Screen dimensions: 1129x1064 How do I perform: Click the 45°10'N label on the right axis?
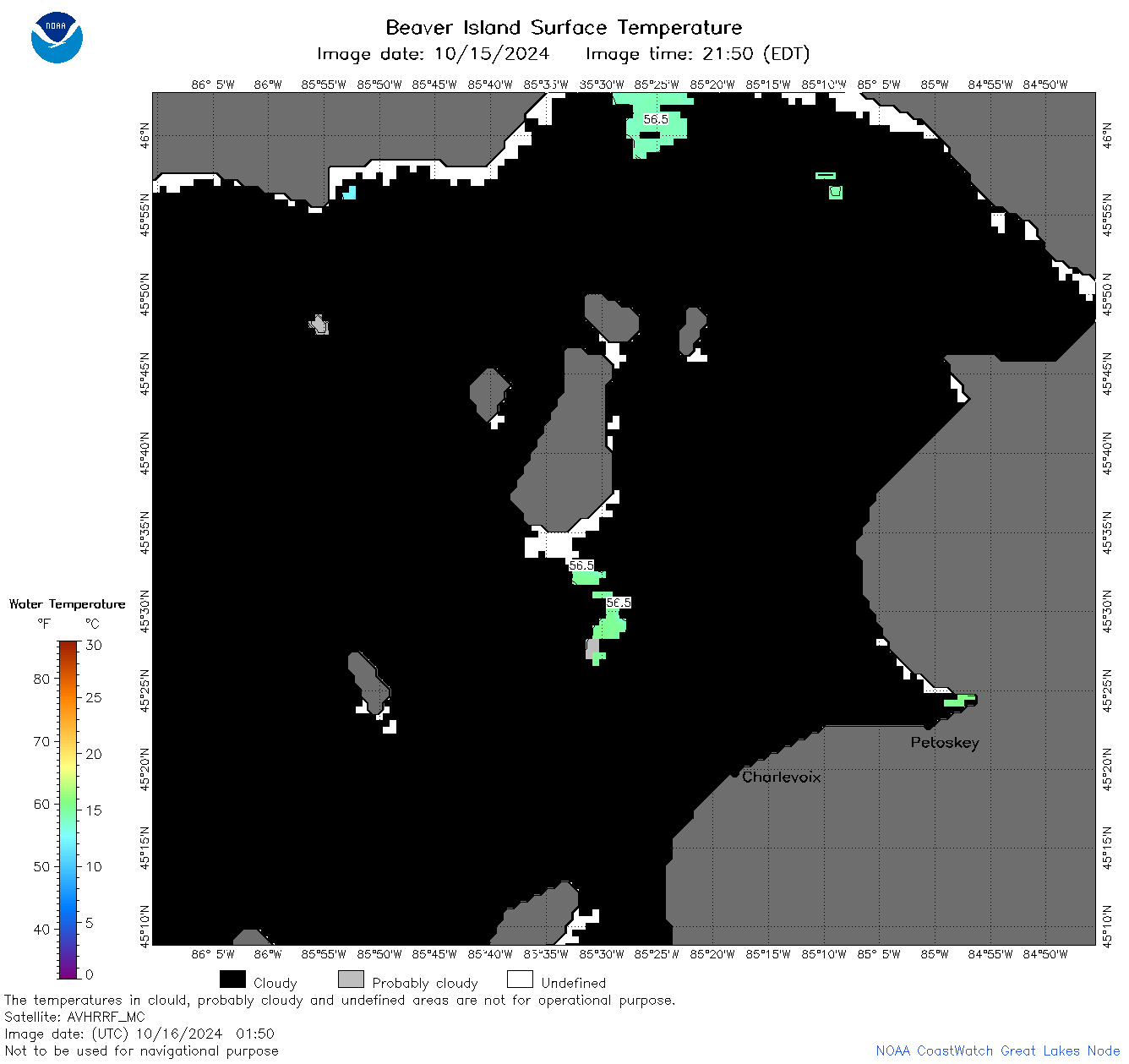pyautogui.click(x=1106, y=925)
